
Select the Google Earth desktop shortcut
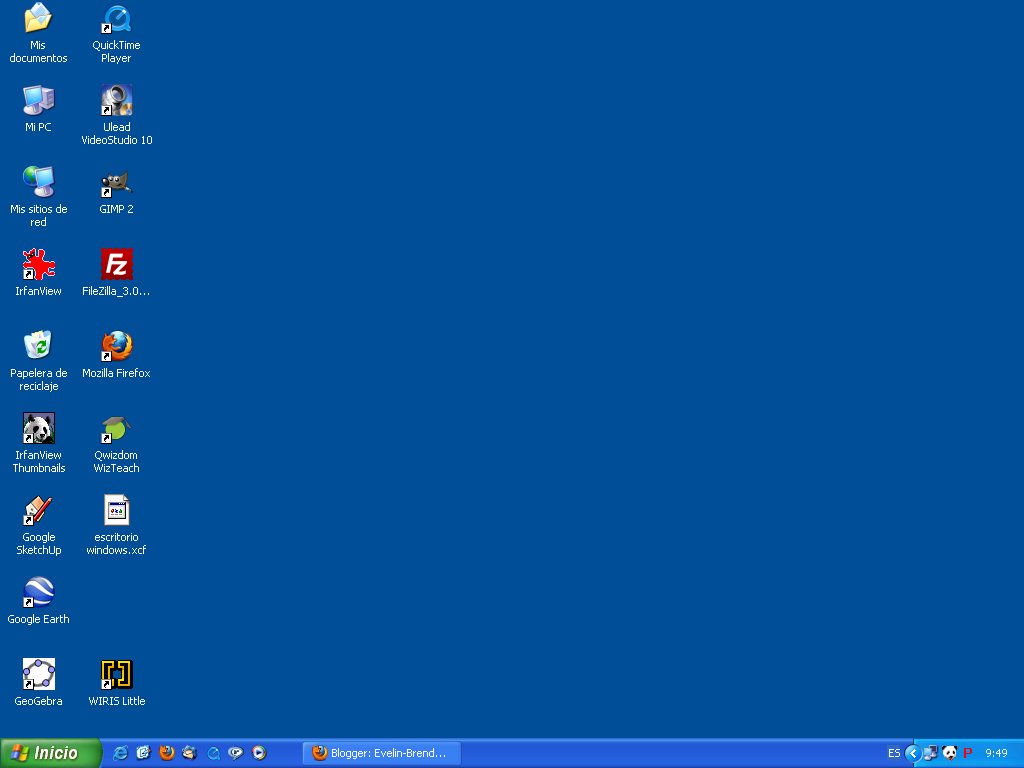(x=38, y=592)
